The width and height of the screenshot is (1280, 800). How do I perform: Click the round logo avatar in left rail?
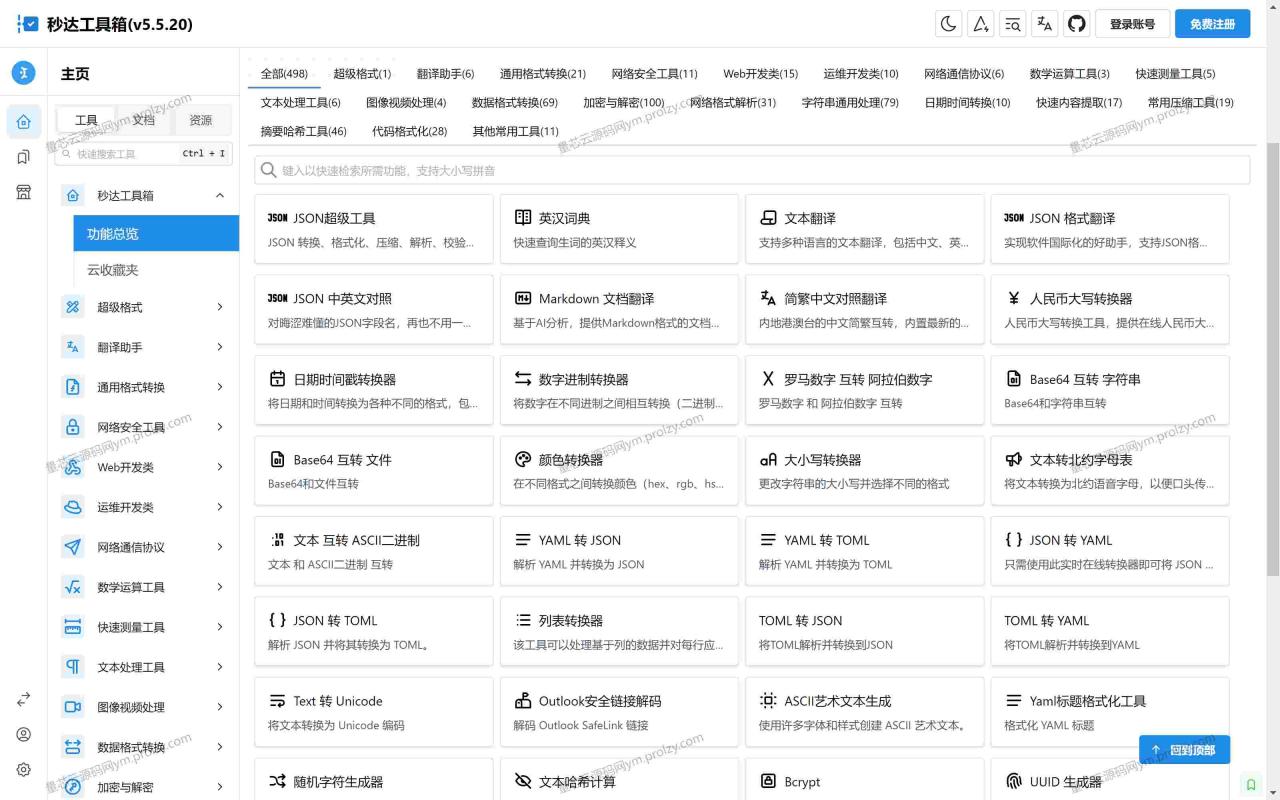point(23,73)
